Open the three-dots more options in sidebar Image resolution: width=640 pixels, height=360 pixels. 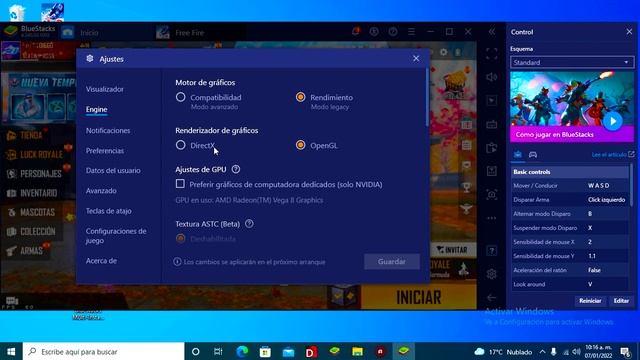492,218
